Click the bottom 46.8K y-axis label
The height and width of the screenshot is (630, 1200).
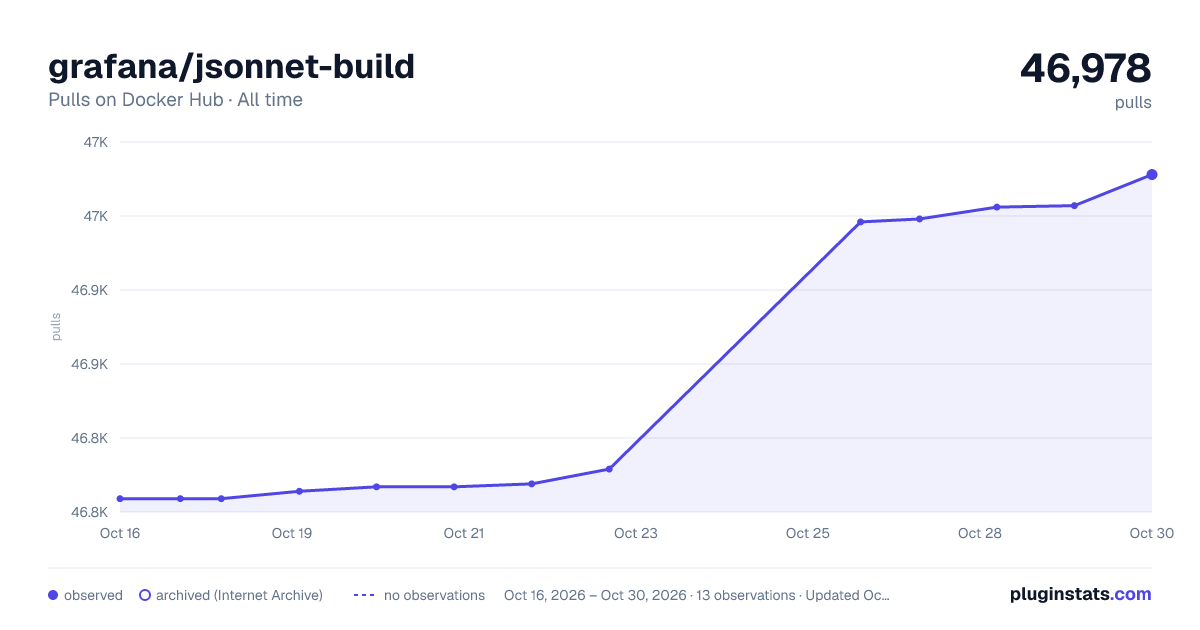(89, 512)
